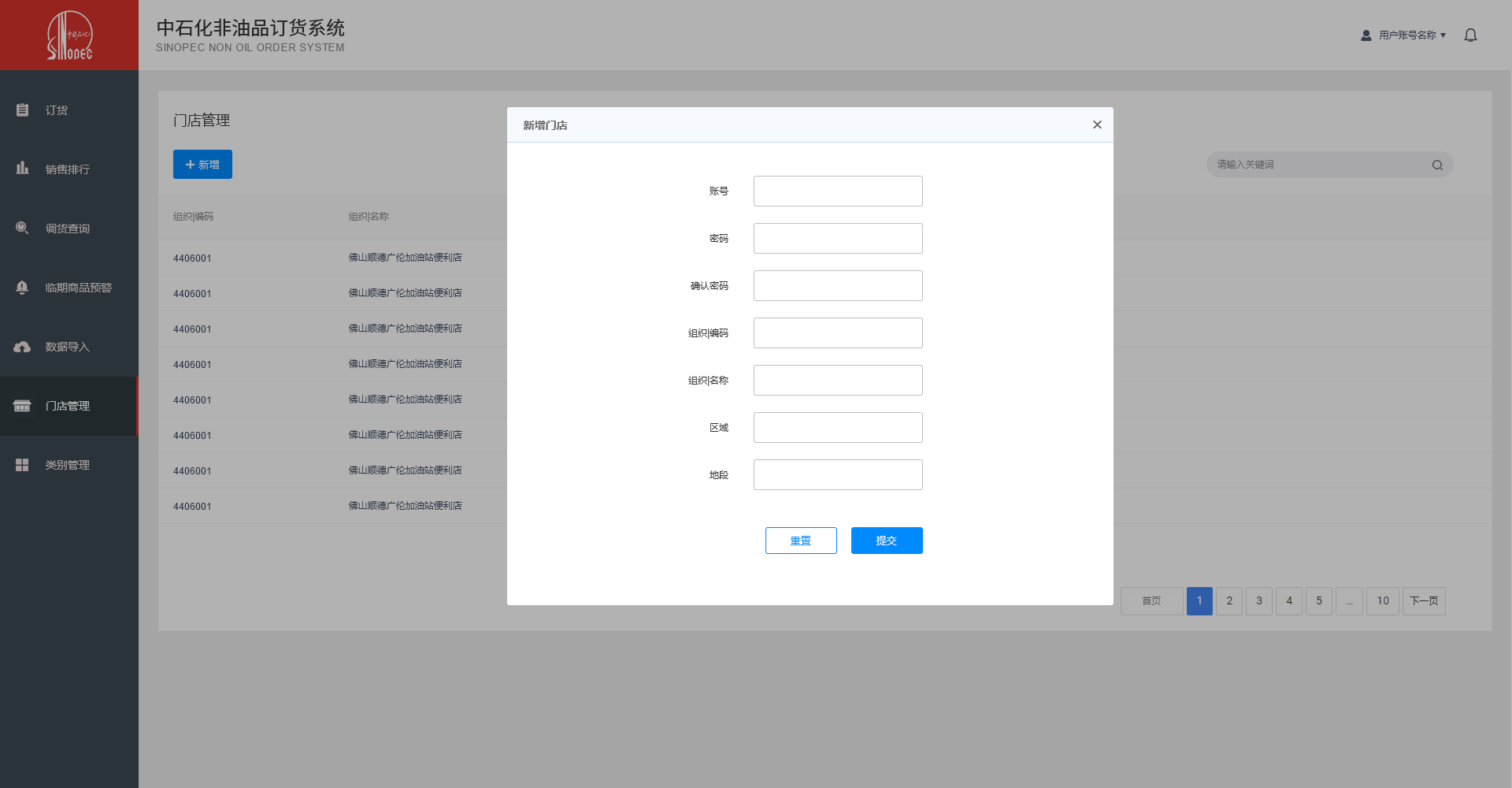1512x788 pixels.
Task: Expand the 用户账号名称 account dropdown
Action: click(1404, 35)
